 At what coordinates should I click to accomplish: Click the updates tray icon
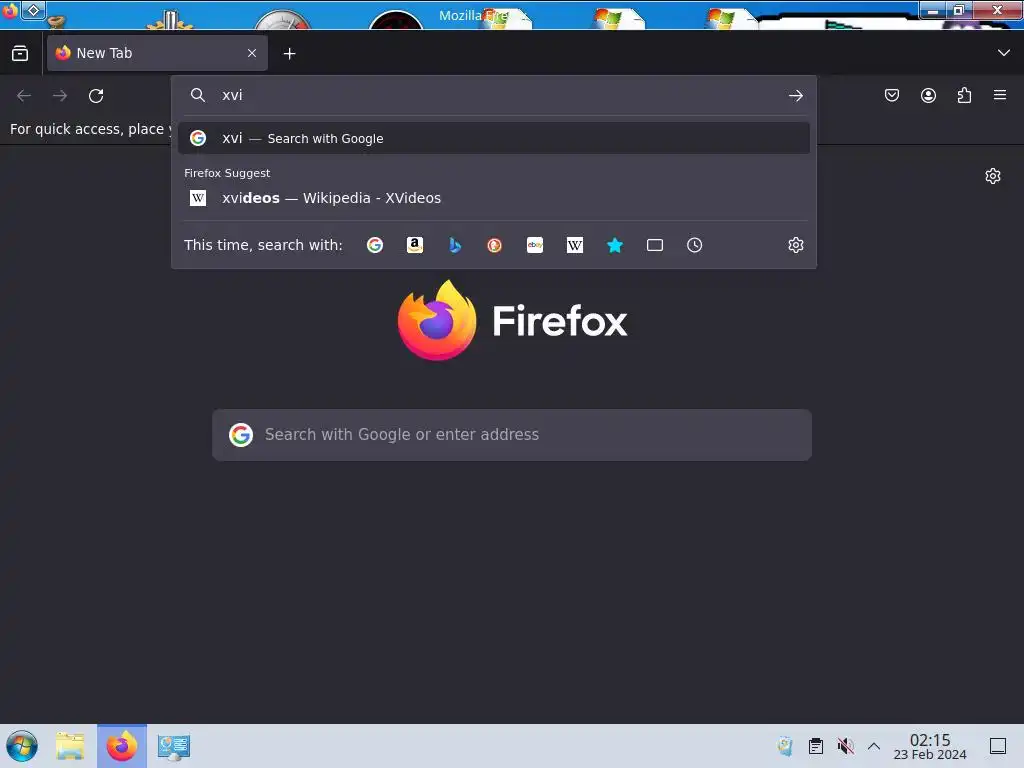pyautogui.click(x=785, y=746)
